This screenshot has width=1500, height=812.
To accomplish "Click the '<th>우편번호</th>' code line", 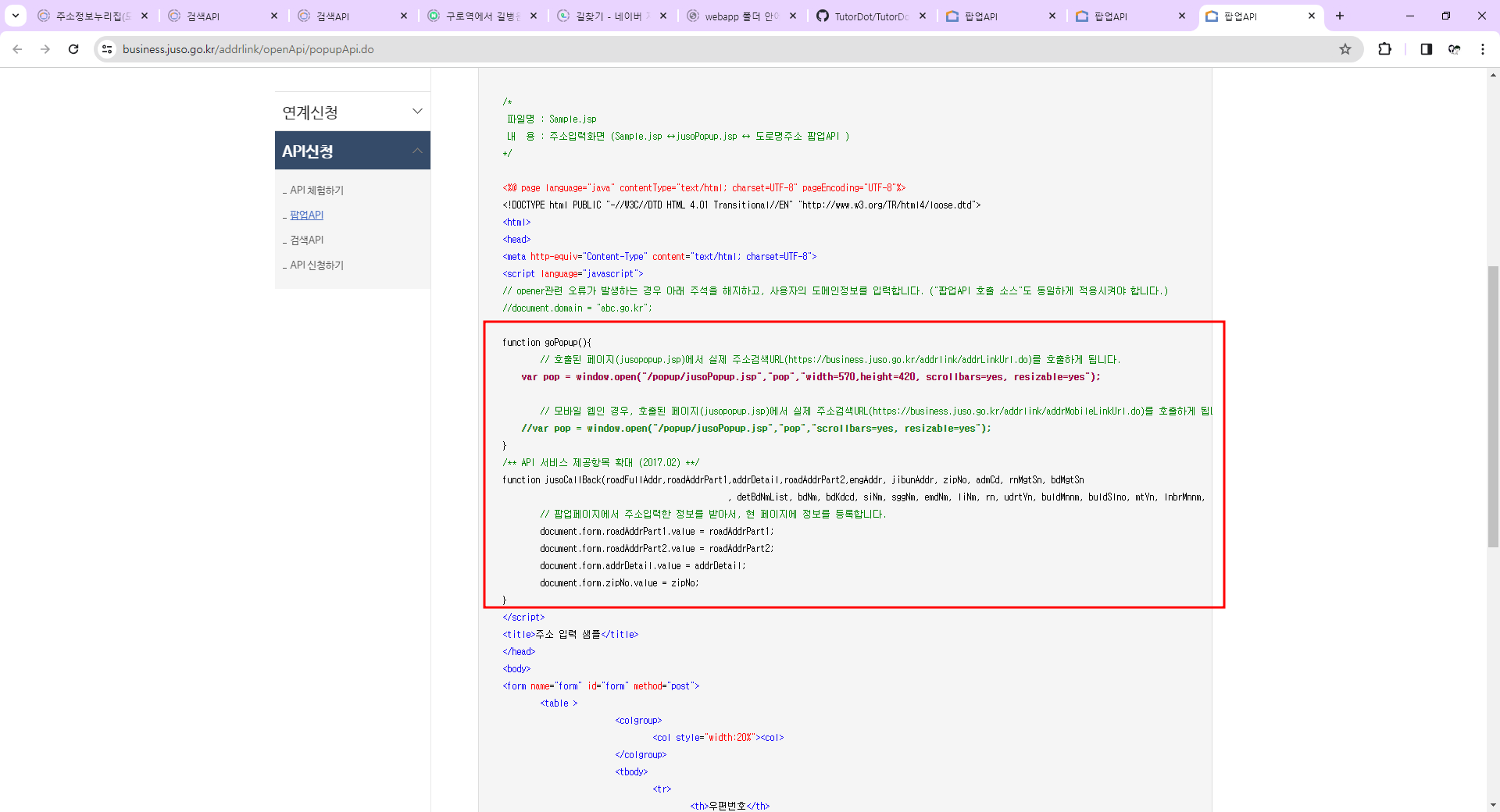I will click(x=730, y=806).
